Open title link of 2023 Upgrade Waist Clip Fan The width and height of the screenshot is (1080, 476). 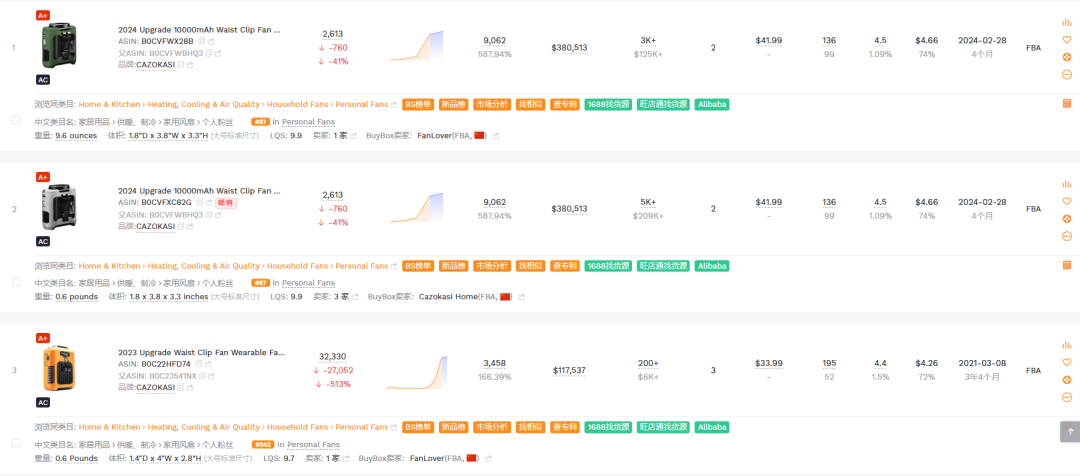[201, 352]
